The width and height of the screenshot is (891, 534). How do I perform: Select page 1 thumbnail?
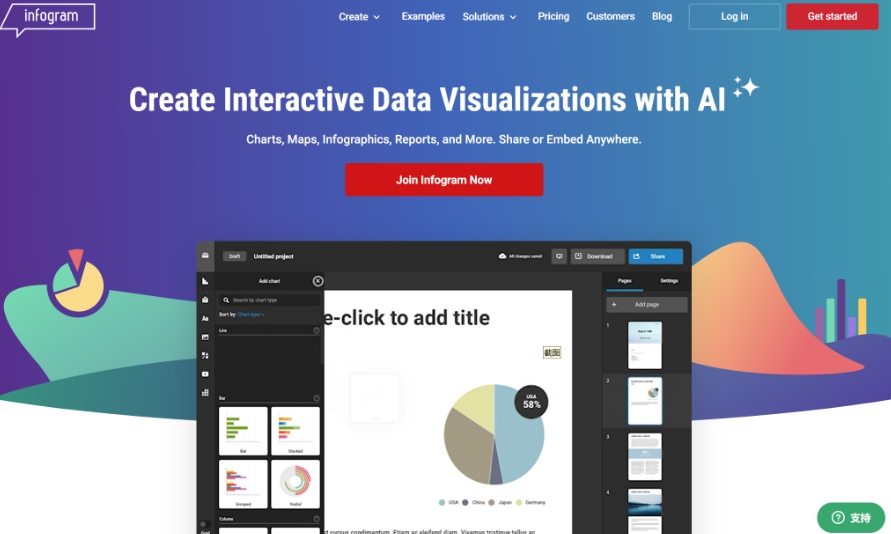click(x=645, y=345)
